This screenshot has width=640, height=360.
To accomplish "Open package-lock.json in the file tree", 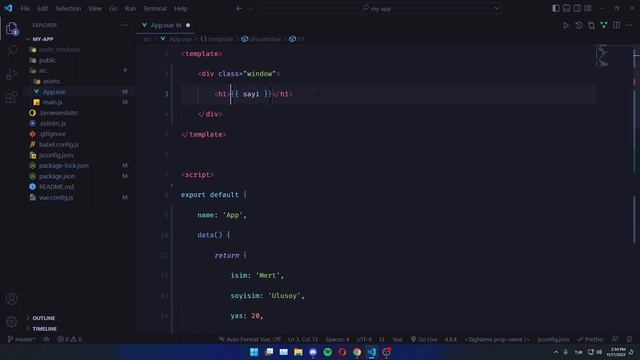I will (64, 166).
